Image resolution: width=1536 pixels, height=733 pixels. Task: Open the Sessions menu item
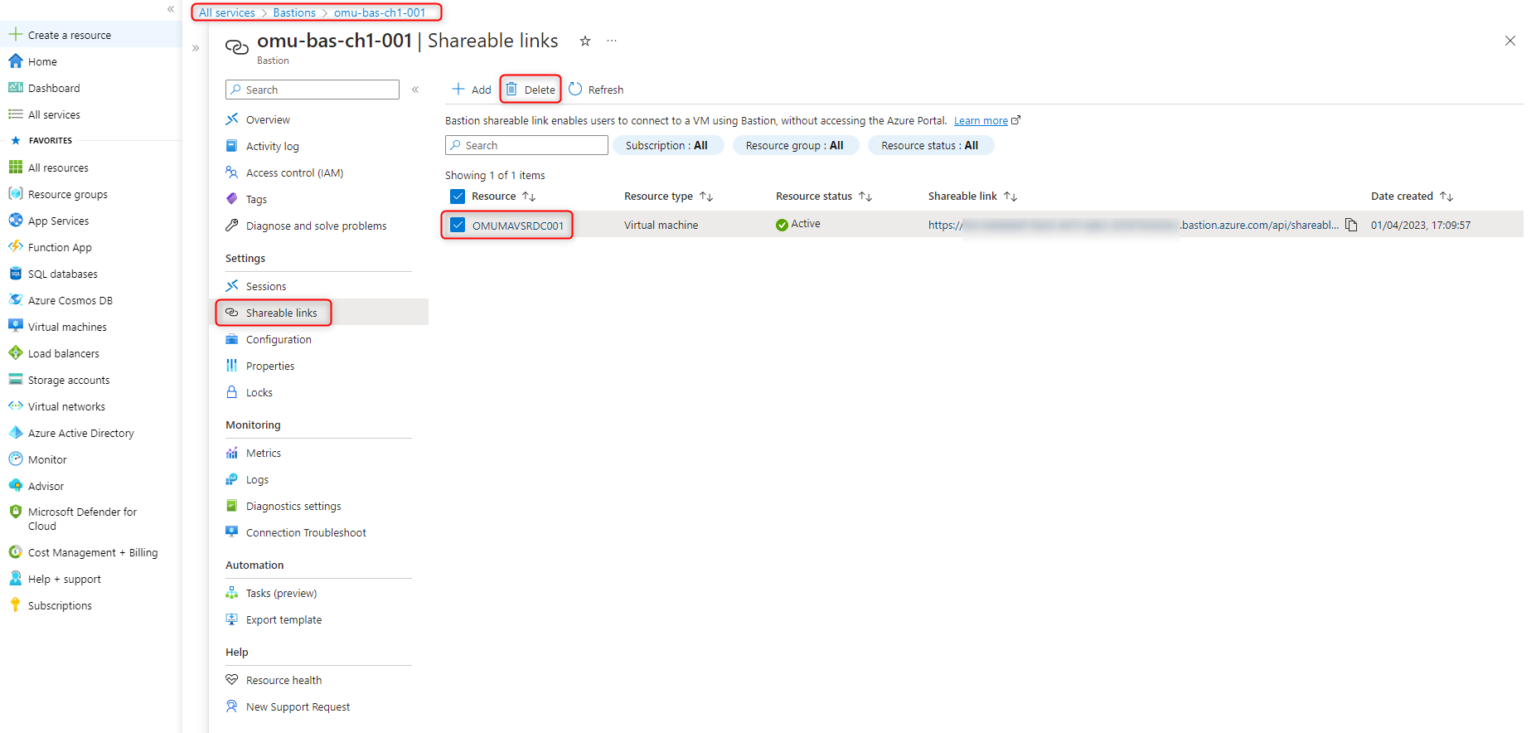(266, 286)
